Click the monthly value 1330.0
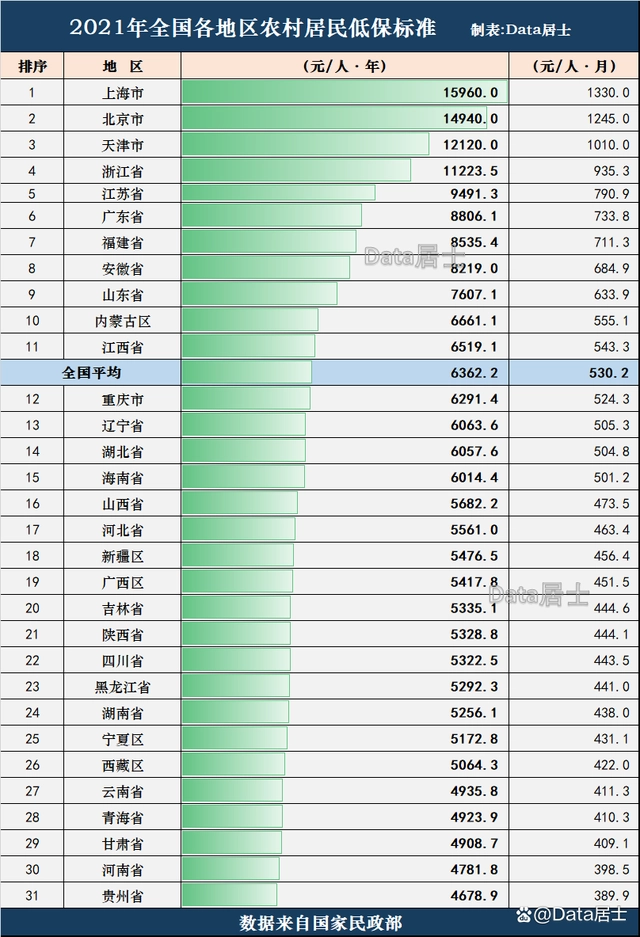 point(608,93)
